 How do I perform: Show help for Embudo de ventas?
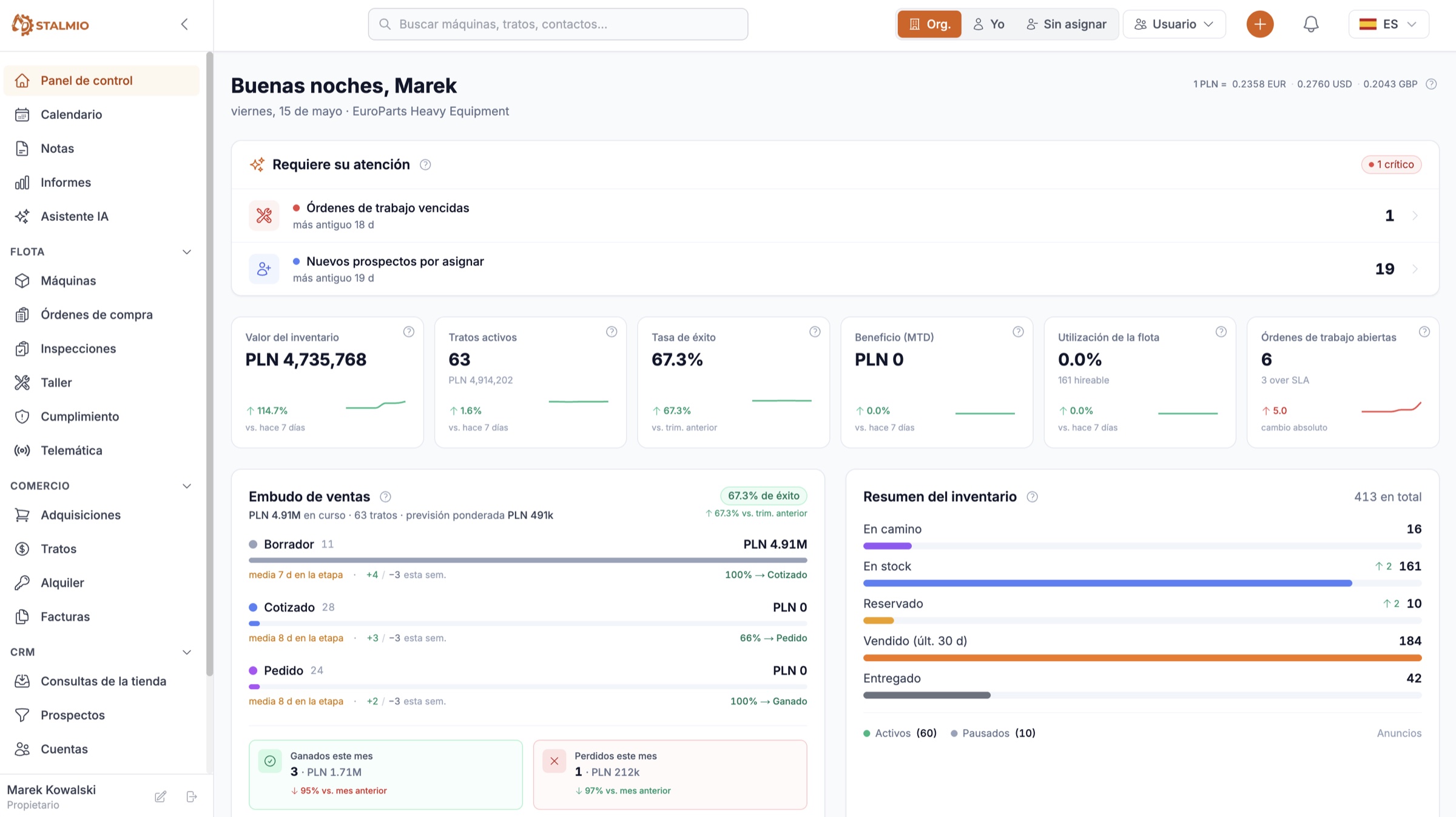pos(385,497)
